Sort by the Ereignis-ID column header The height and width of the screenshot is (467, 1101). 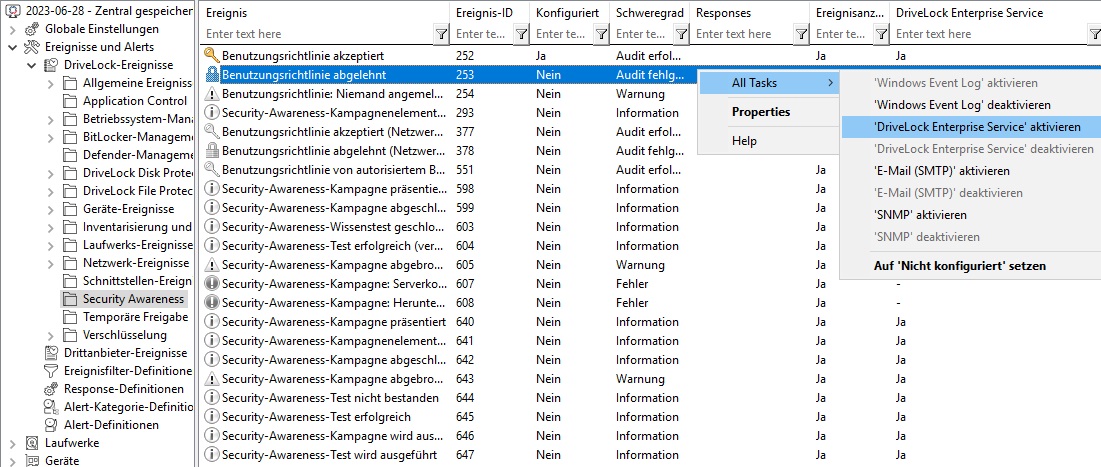click(x=490, y=13)
